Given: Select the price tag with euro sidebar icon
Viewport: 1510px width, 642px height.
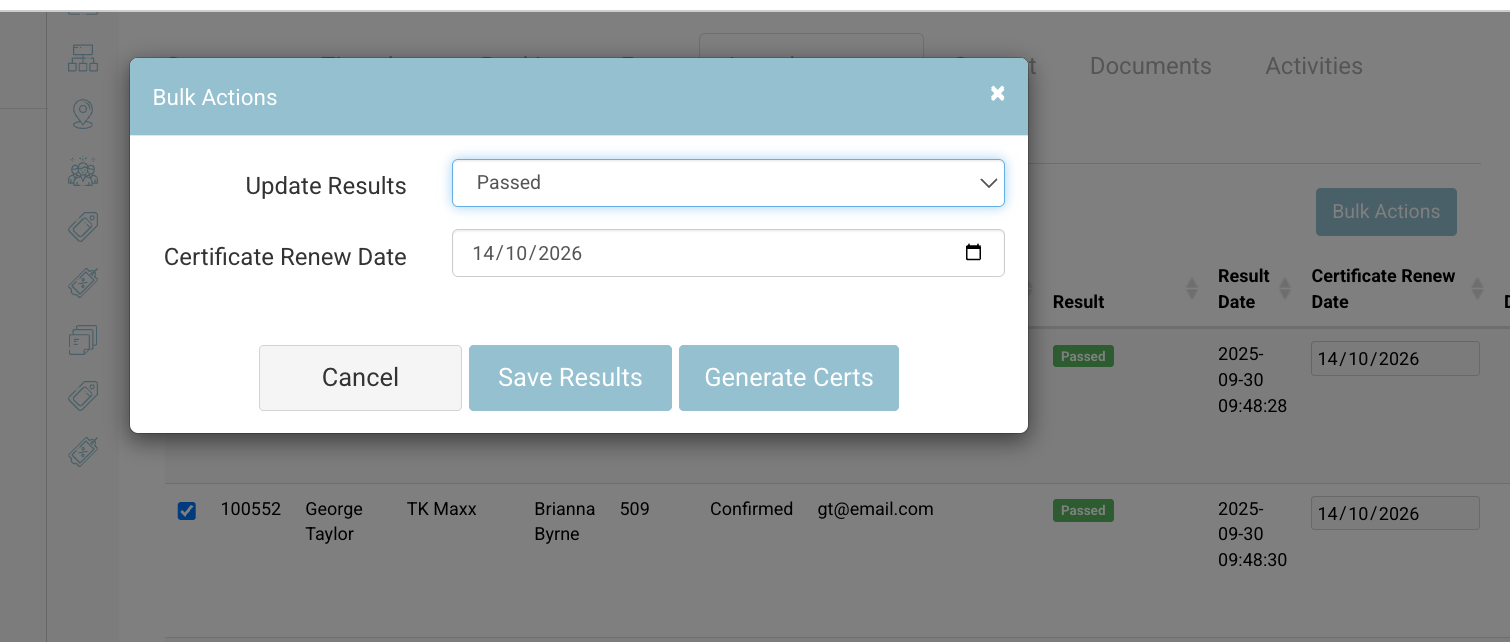Looking at the screenshot, I should [83, 283].
